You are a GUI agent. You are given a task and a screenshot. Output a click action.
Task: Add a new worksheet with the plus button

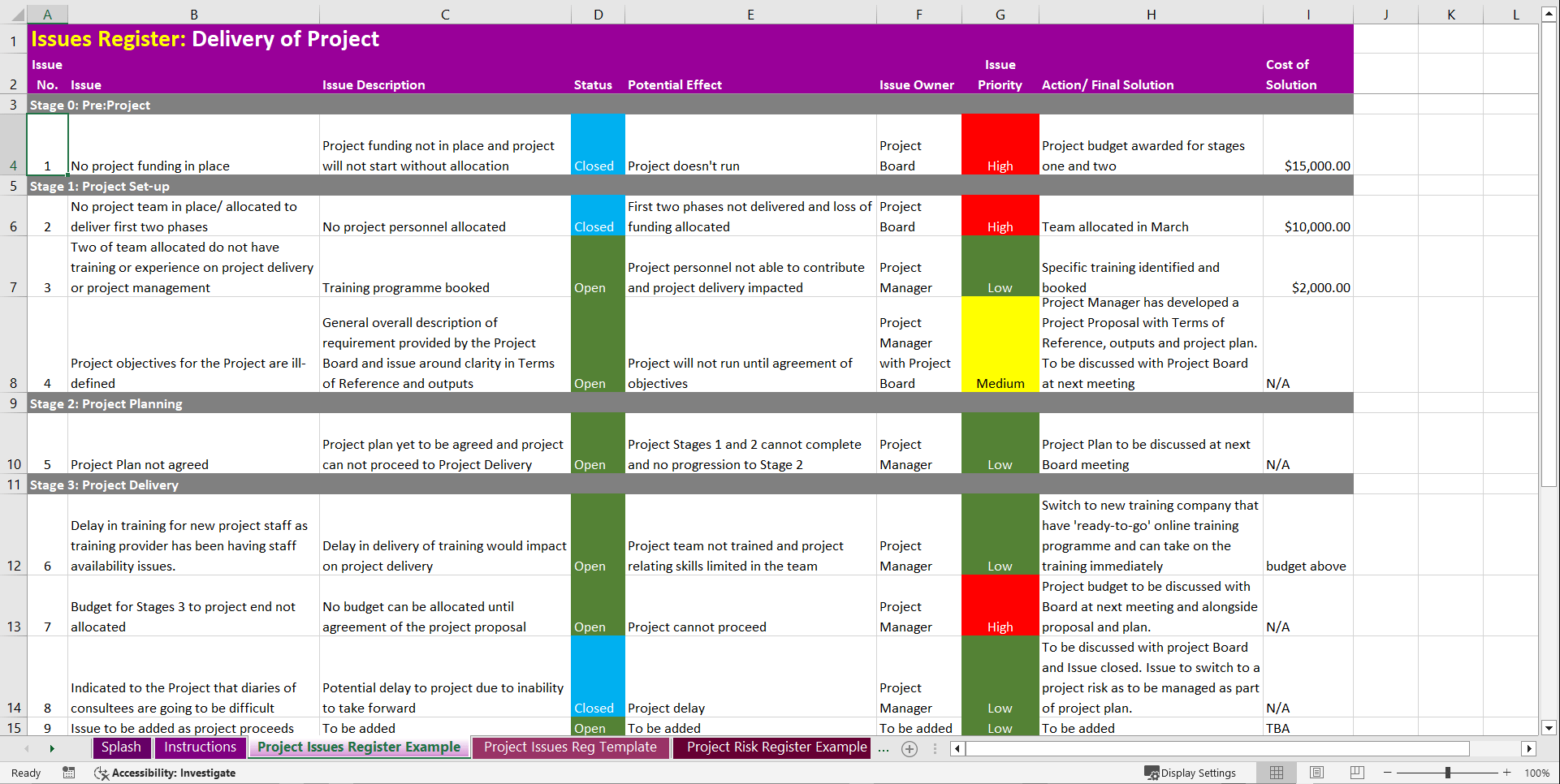click(x=910, y=748)
